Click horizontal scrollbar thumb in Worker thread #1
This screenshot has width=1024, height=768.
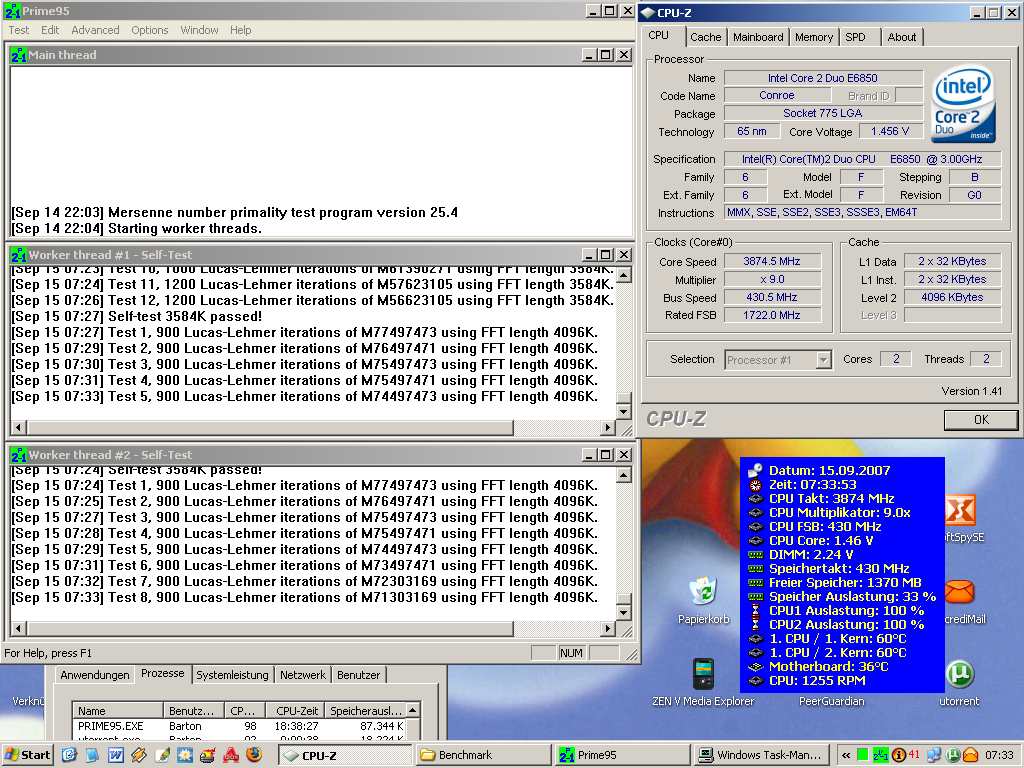click(x=270, y=428)
